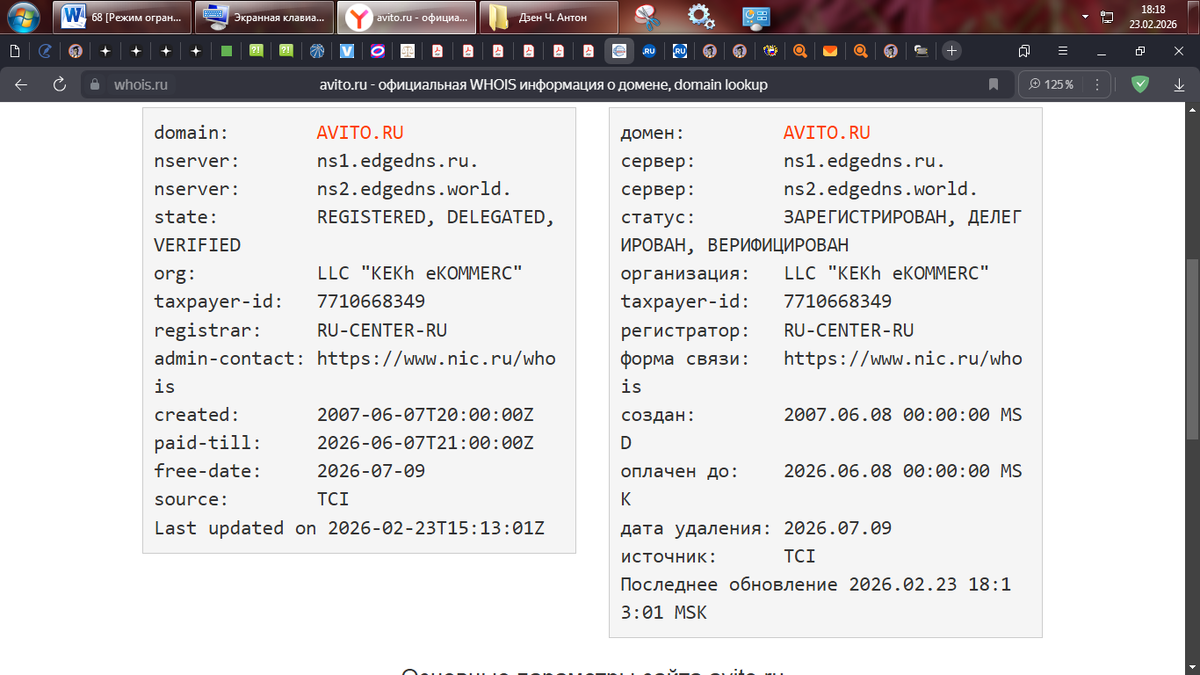Click the padlock site security icon

pos(95,85)
